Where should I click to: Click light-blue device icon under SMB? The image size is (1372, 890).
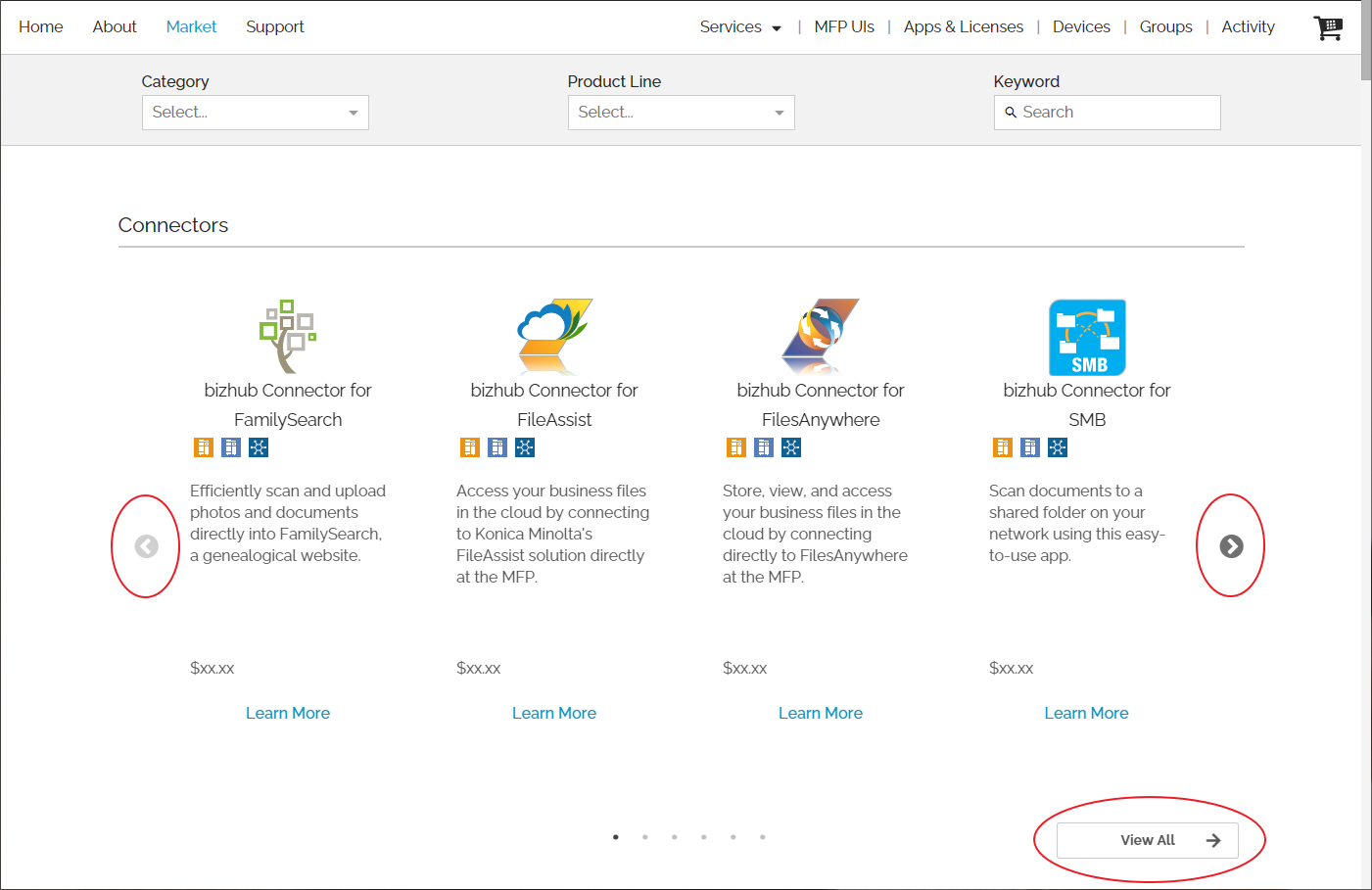coord(1030,447)
